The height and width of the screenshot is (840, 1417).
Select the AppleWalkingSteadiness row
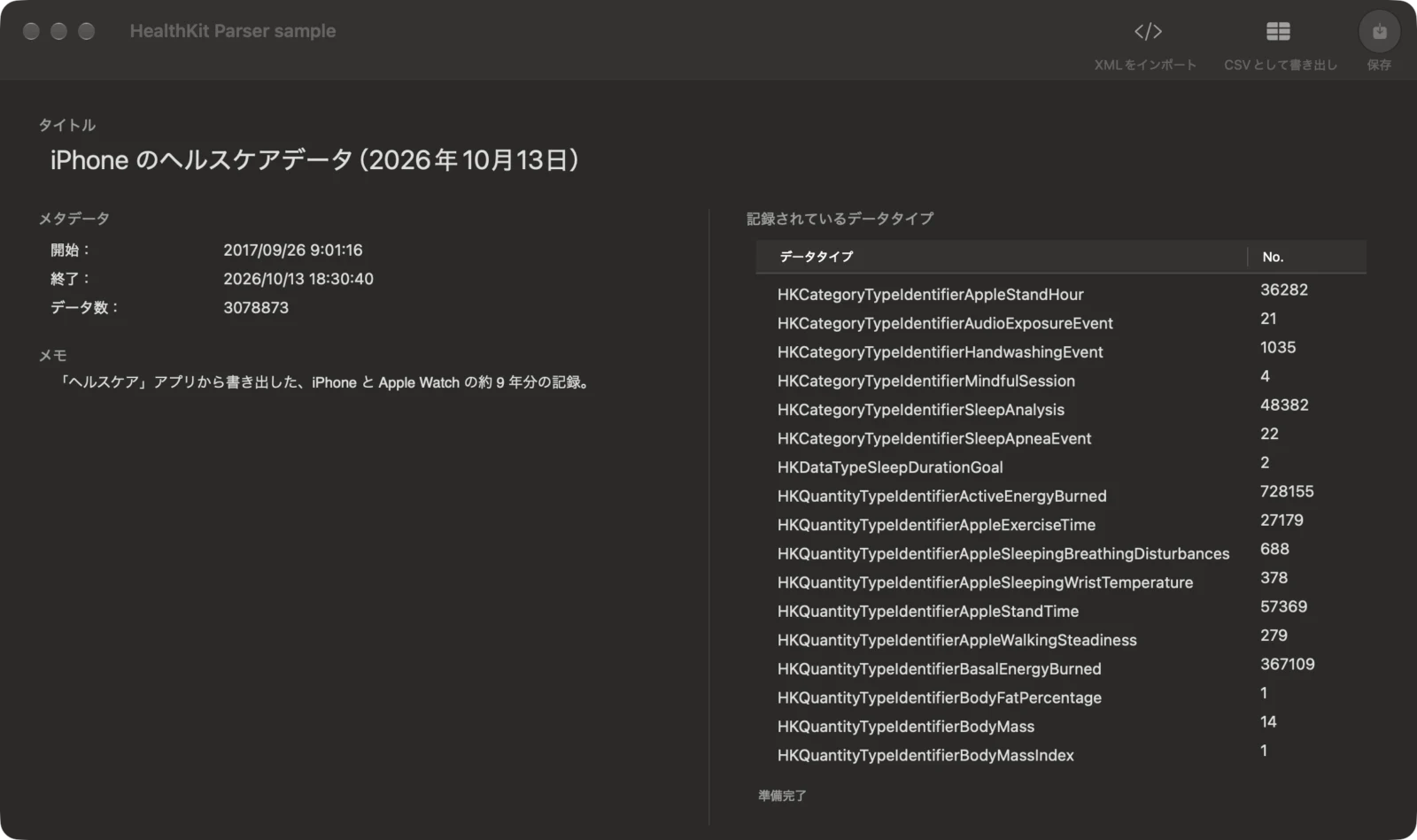1061,639
